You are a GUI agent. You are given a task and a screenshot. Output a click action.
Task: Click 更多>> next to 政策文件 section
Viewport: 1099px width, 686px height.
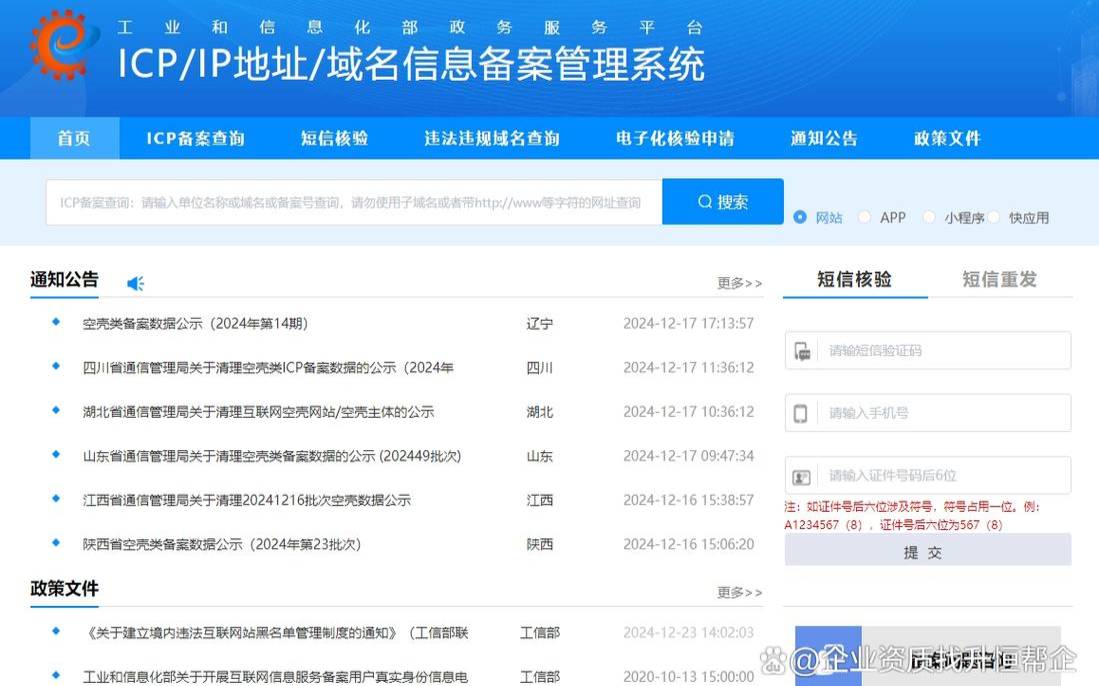point(739,593)
